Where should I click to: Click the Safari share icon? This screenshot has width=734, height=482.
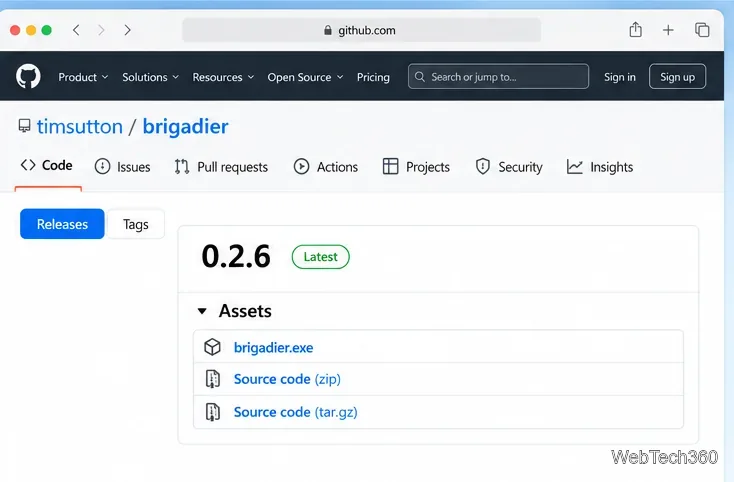point(635,30)
